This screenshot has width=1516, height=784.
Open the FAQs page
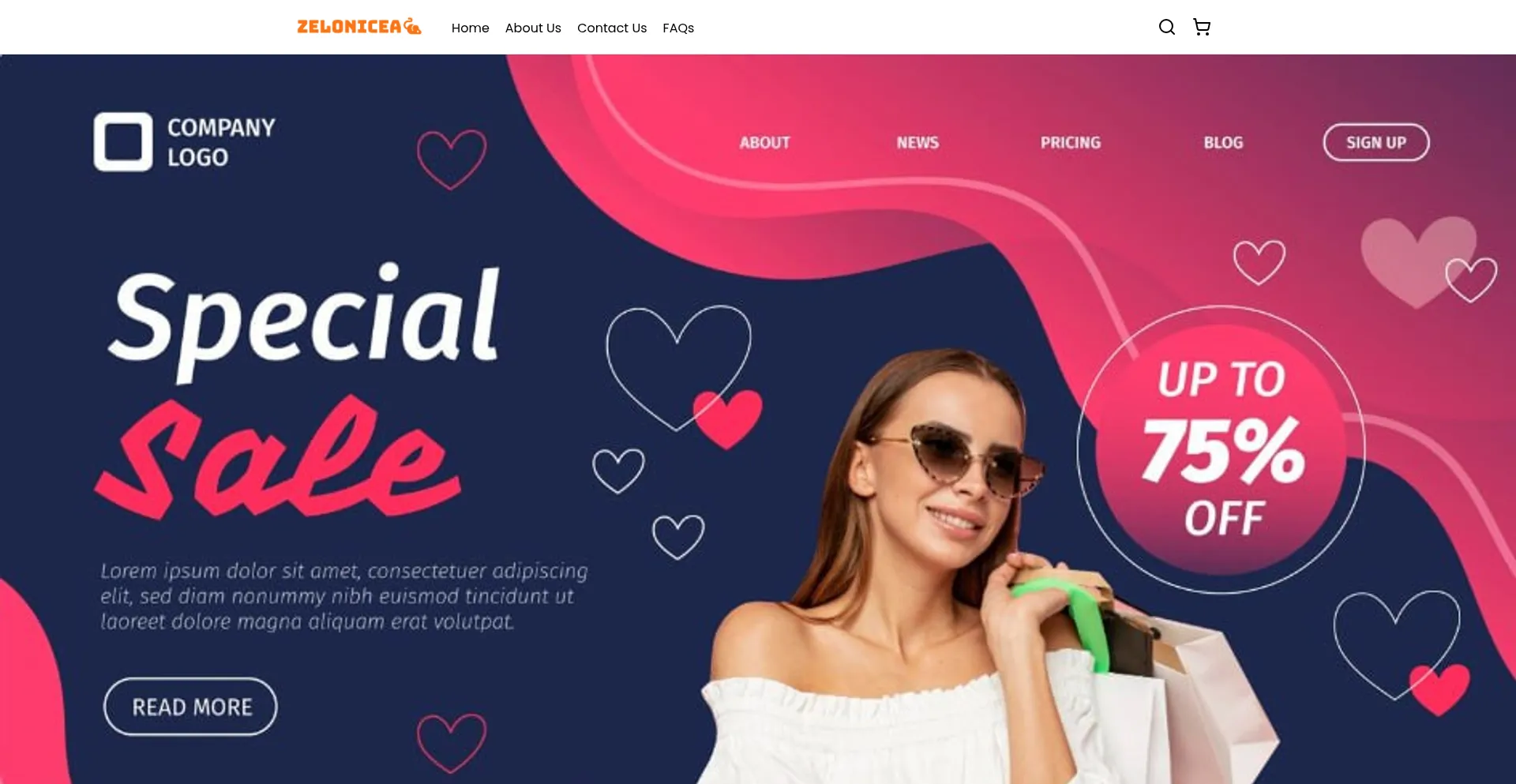pyautogui.click(x=678, y=28)
